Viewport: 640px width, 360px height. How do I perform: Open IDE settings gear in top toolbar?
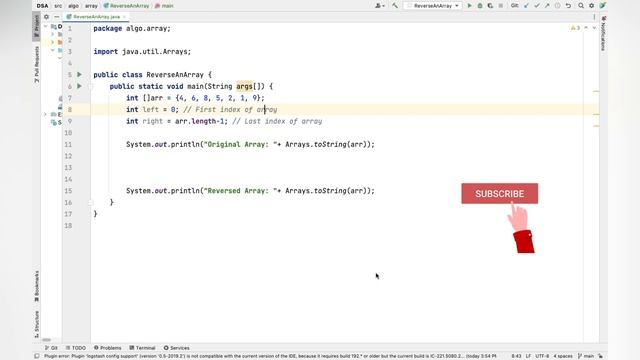[x=591, y=6]
